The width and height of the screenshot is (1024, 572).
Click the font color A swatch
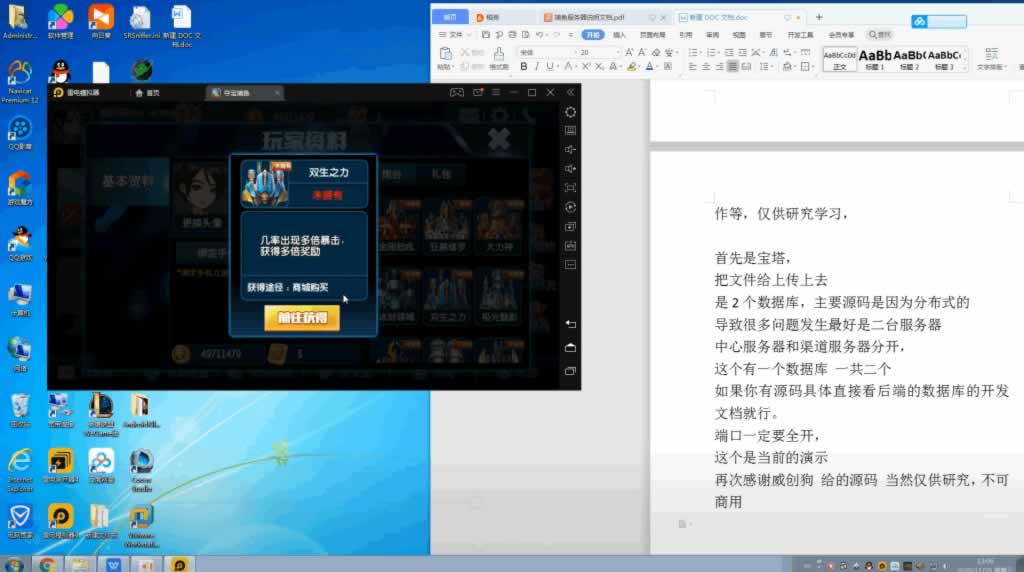[648, 66]
